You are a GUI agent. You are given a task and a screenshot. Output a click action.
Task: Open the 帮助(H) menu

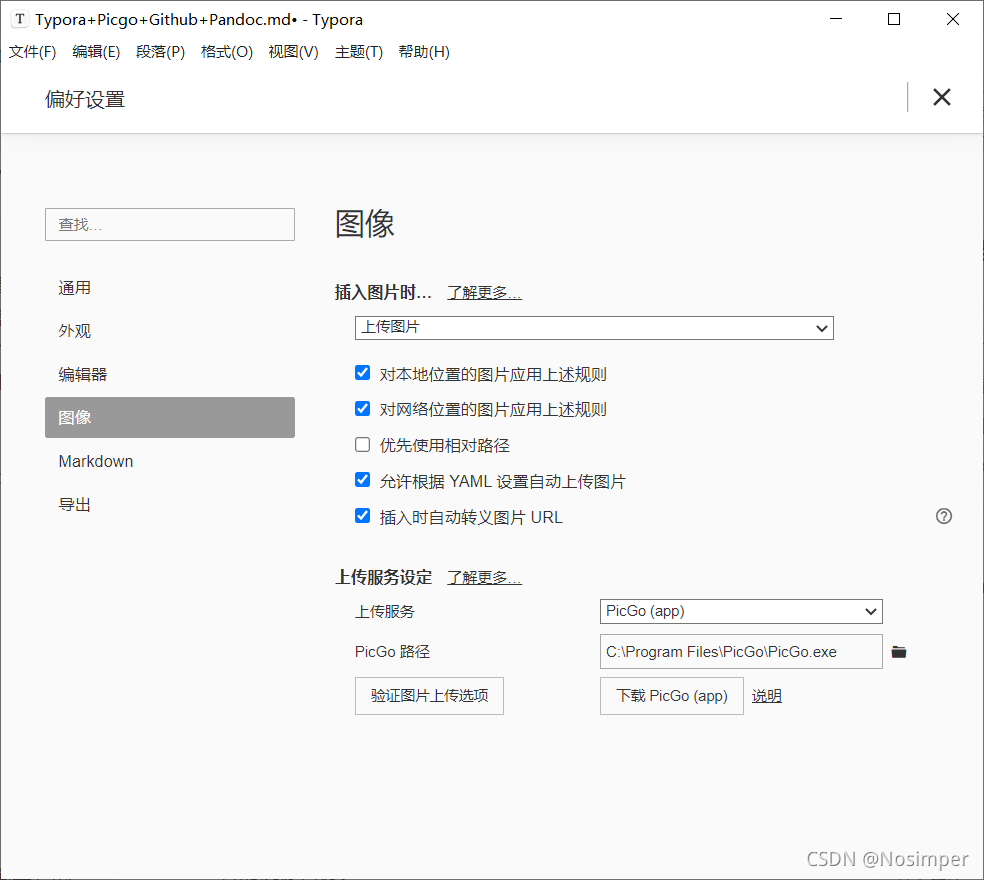click(x=424, y=52)
